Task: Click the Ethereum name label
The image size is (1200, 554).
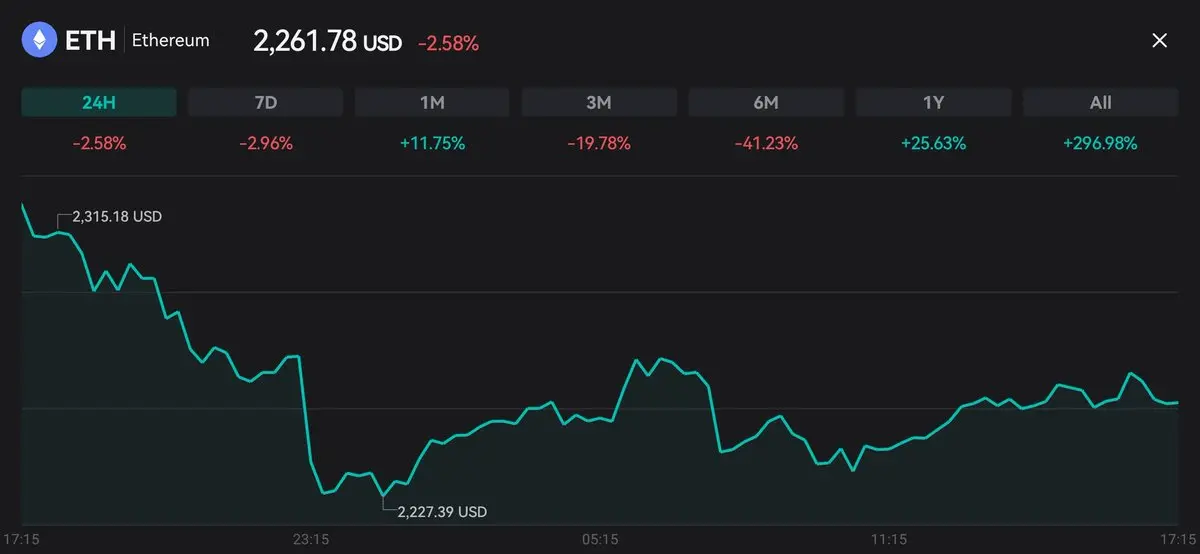Action: point(171,41)
